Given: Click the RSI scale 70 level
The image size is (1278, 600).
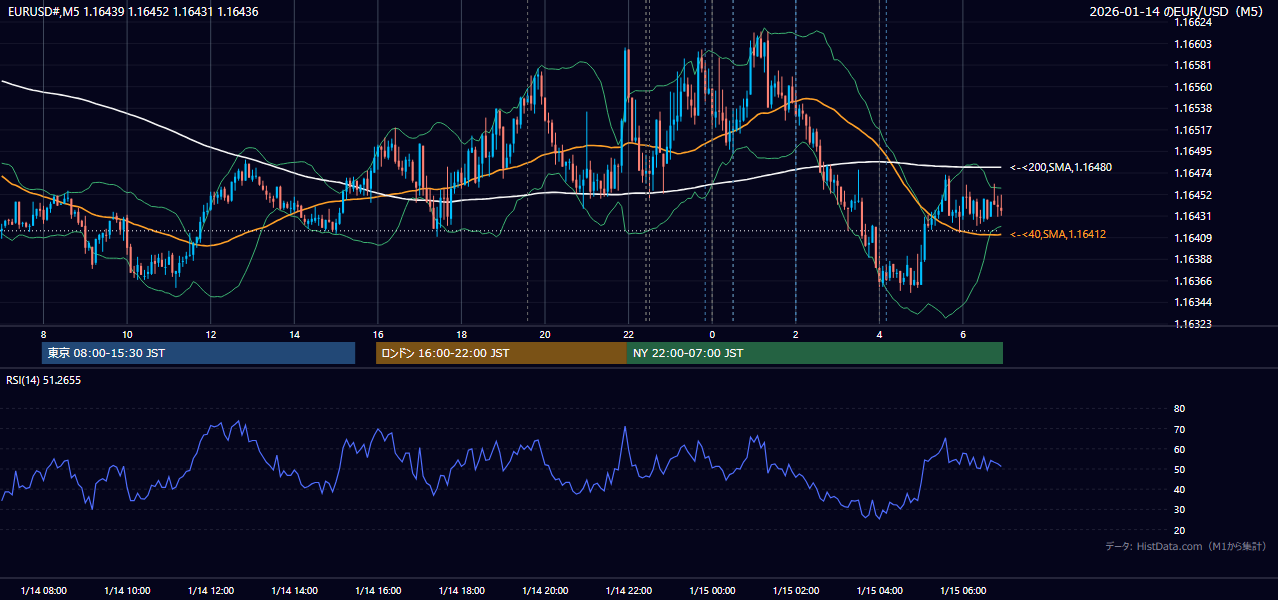Looking at the screenshot, I should coord(1179,429).
